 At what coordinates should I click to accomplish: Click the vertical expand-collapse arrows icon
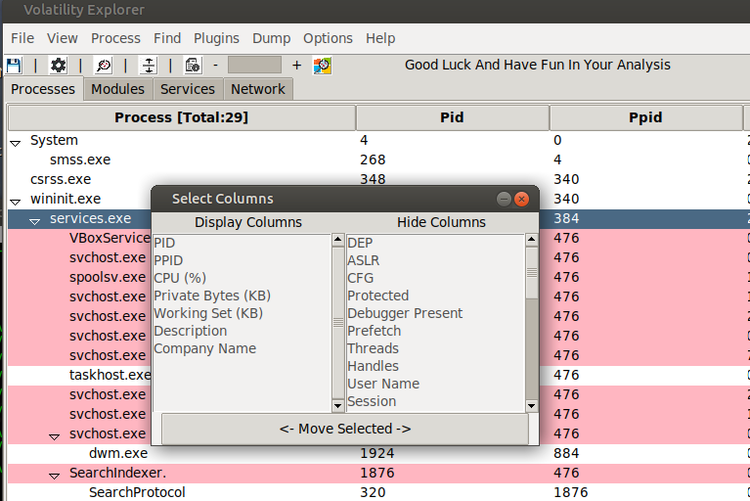click(149, 65)
